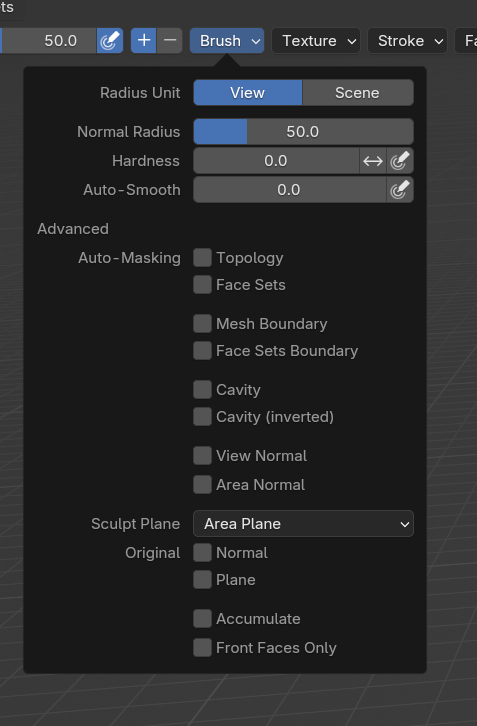Image resolution: width=477 pixels, height=726 pixels.
Task: Enable Face Sets auto-masking checkbox
Action: click(202, 285)
